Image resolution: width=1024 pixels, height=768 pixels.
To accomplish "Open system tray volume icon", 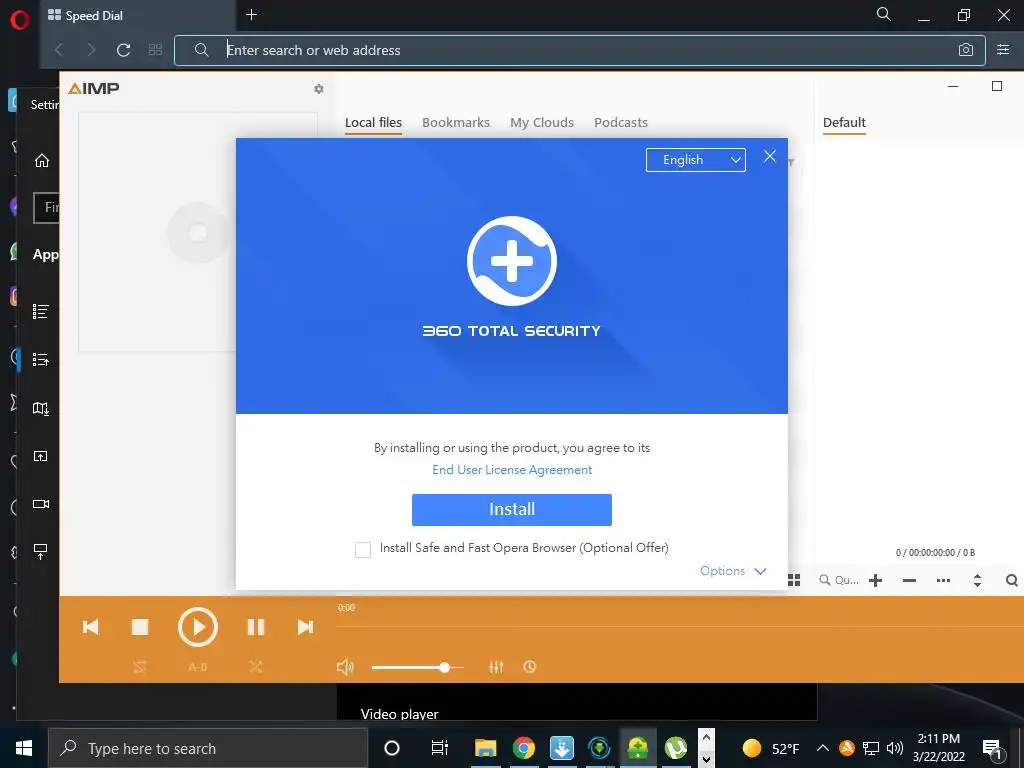I will 895,748.
